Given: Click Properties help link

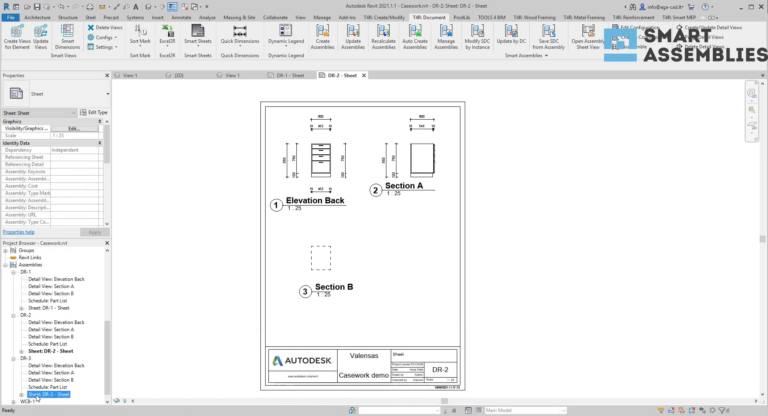Looking at the screenshot, I should [x=19, y=232].
